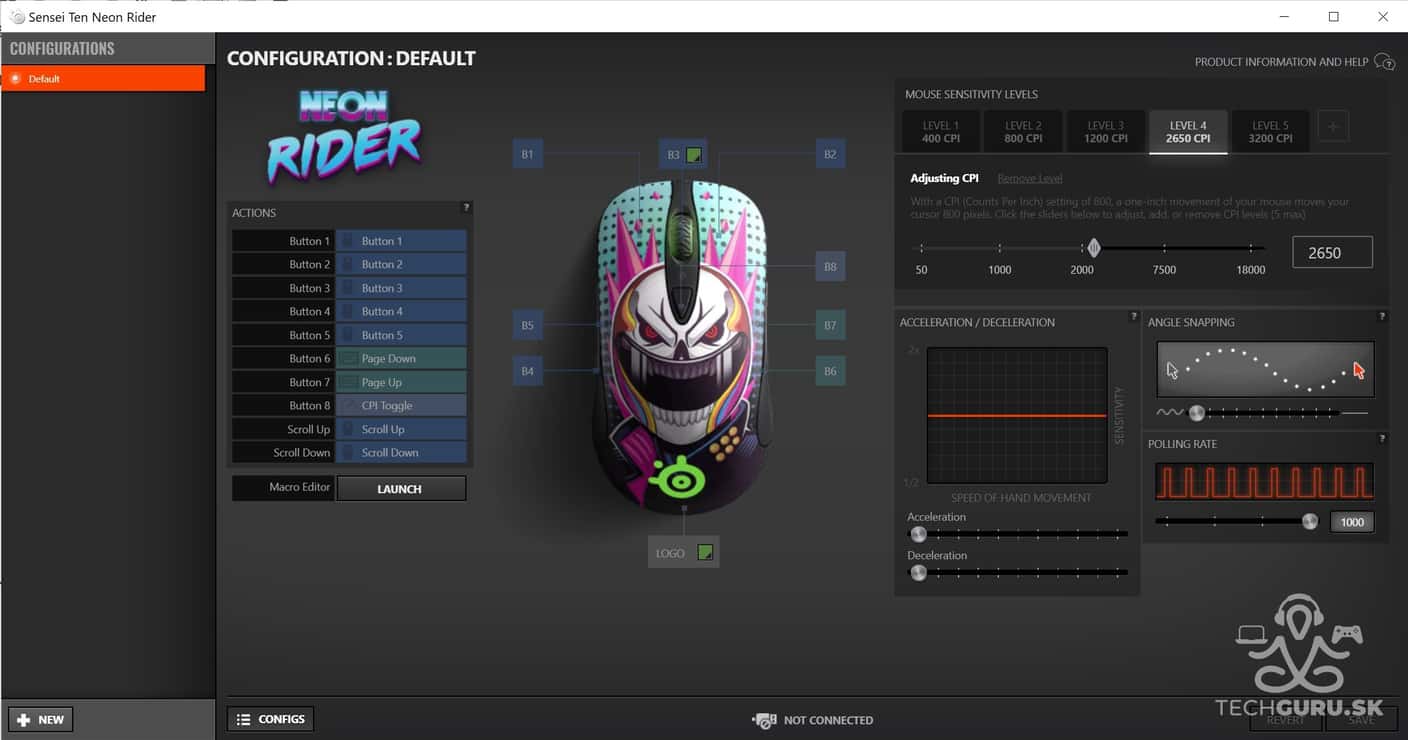Select the B8 button marker
Image resolution: width=1408 pixels, height=740 pixels.
pos(830,267)
